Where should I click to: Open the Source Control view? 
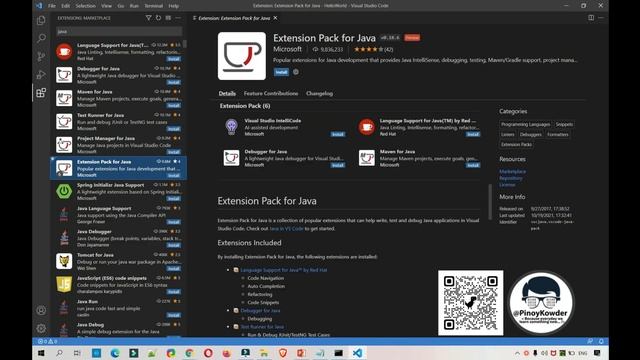[x=41, y=56]
